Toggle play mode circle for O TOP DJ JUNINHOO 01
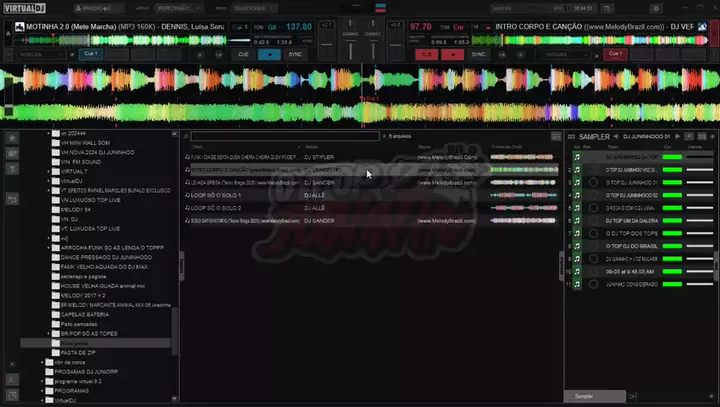 point(593,182)
